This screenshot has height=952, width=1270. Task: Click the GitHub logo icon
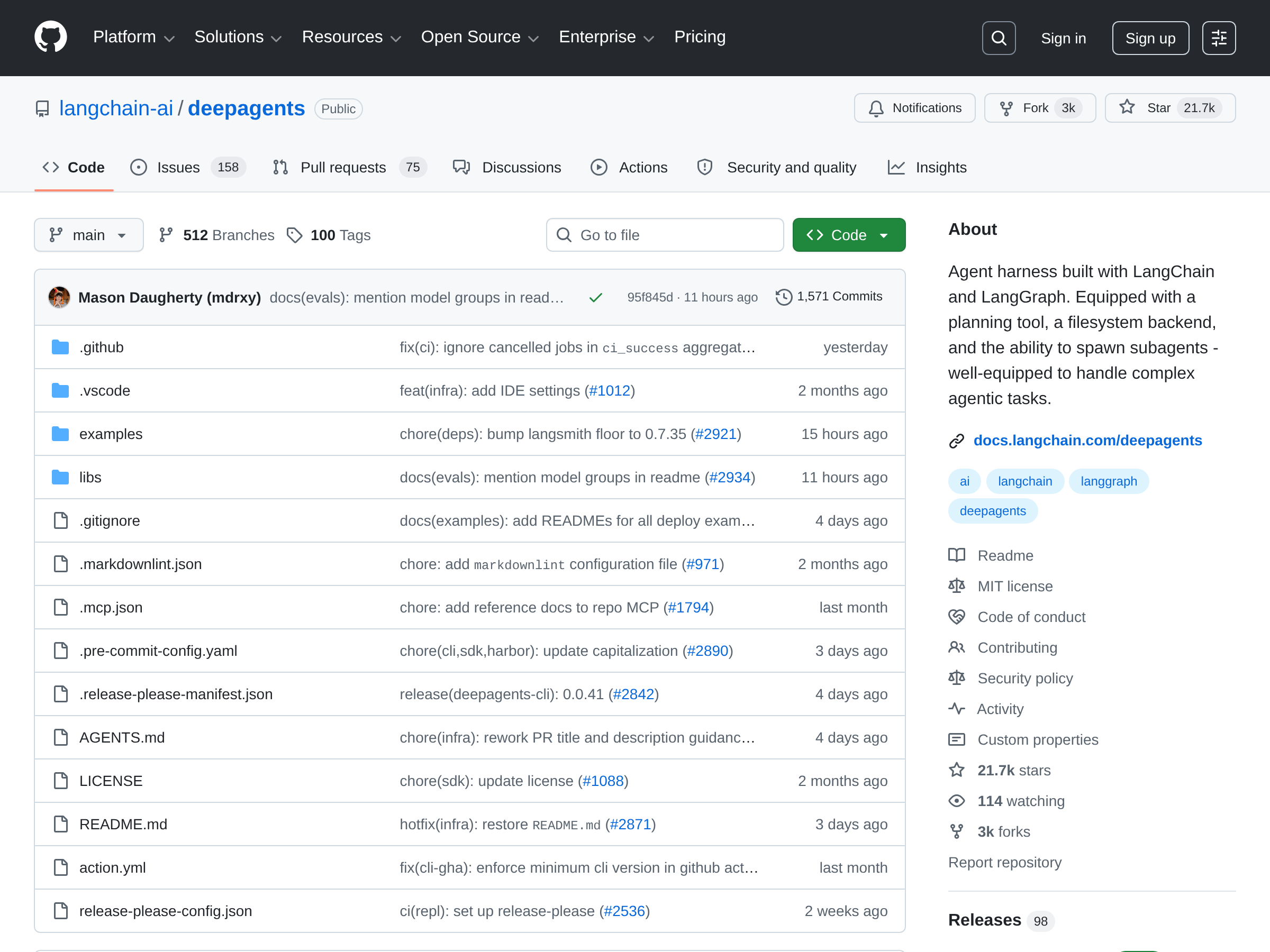click(x=50, y=38)
